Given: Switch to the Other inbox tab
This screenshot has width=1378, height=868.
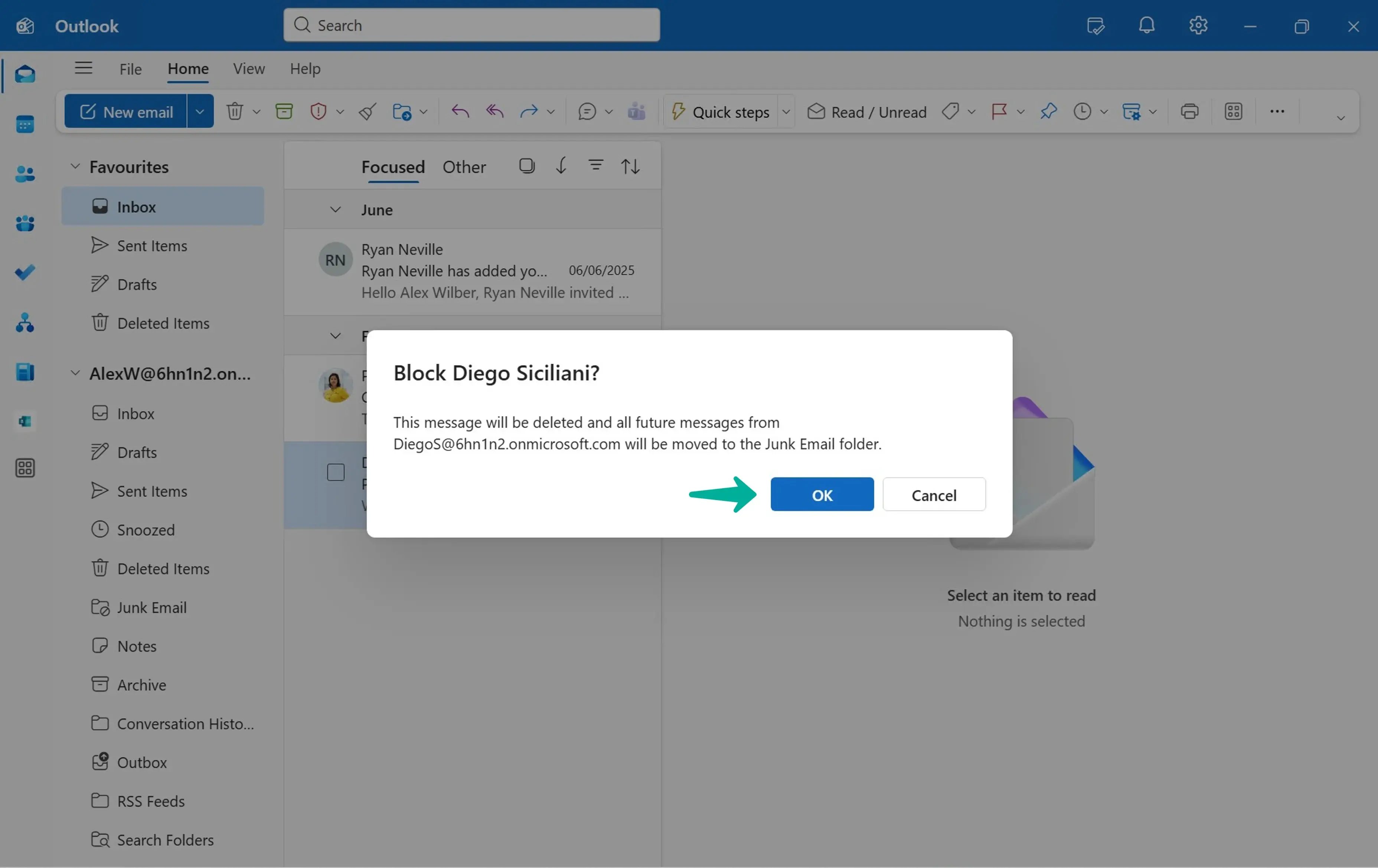Looking at the screenshot, I should [464, 167].
